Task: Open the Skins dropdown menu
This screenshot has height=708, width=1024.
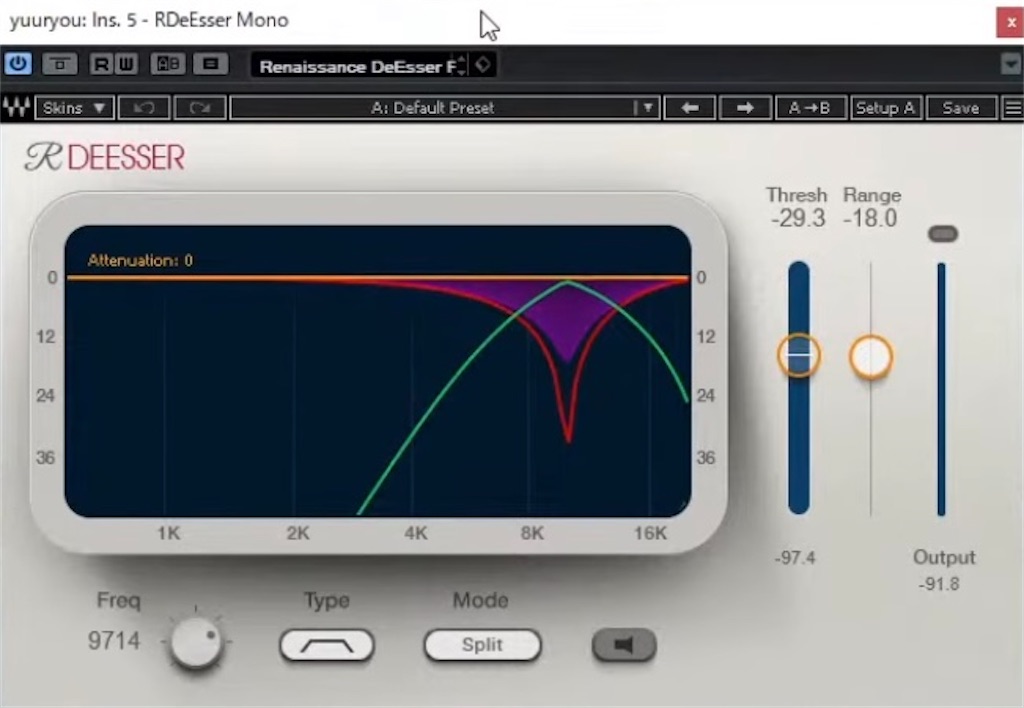Action: tap(74, 108)
